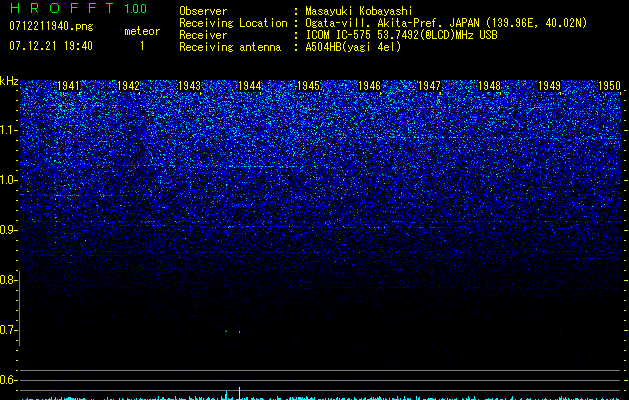Click time marker 1948
629x400 pixels.
(489, 86)
